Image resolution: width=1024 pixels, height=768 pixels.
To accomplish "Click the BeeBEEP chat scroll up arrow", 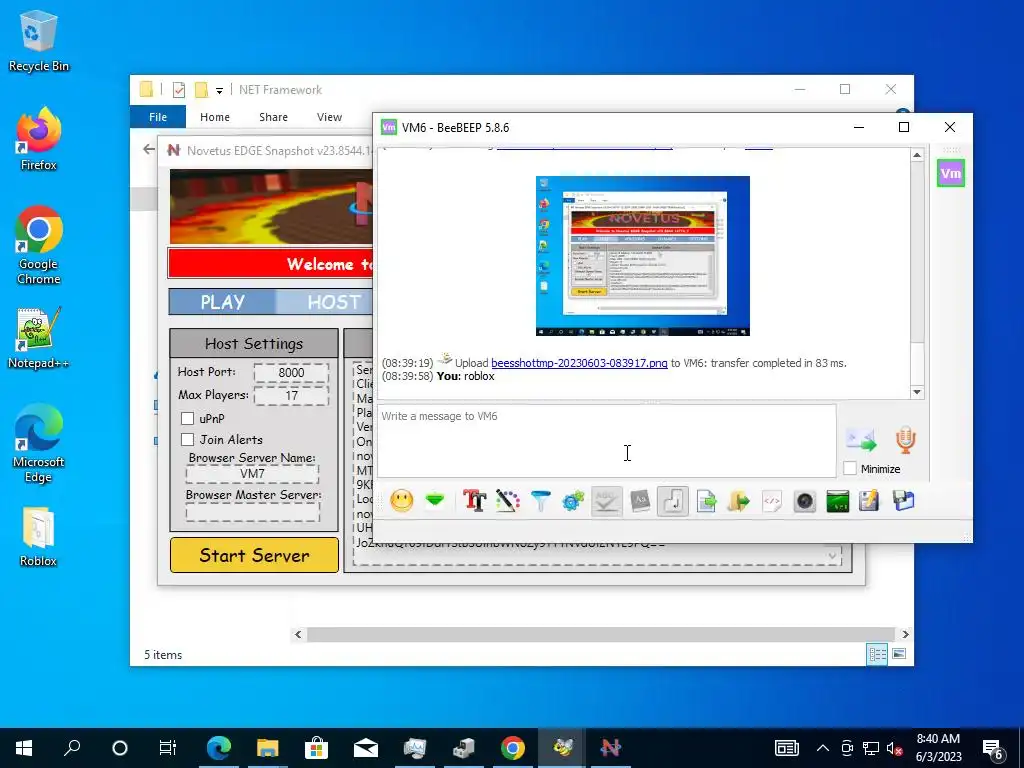I will [x=917, y=155].
